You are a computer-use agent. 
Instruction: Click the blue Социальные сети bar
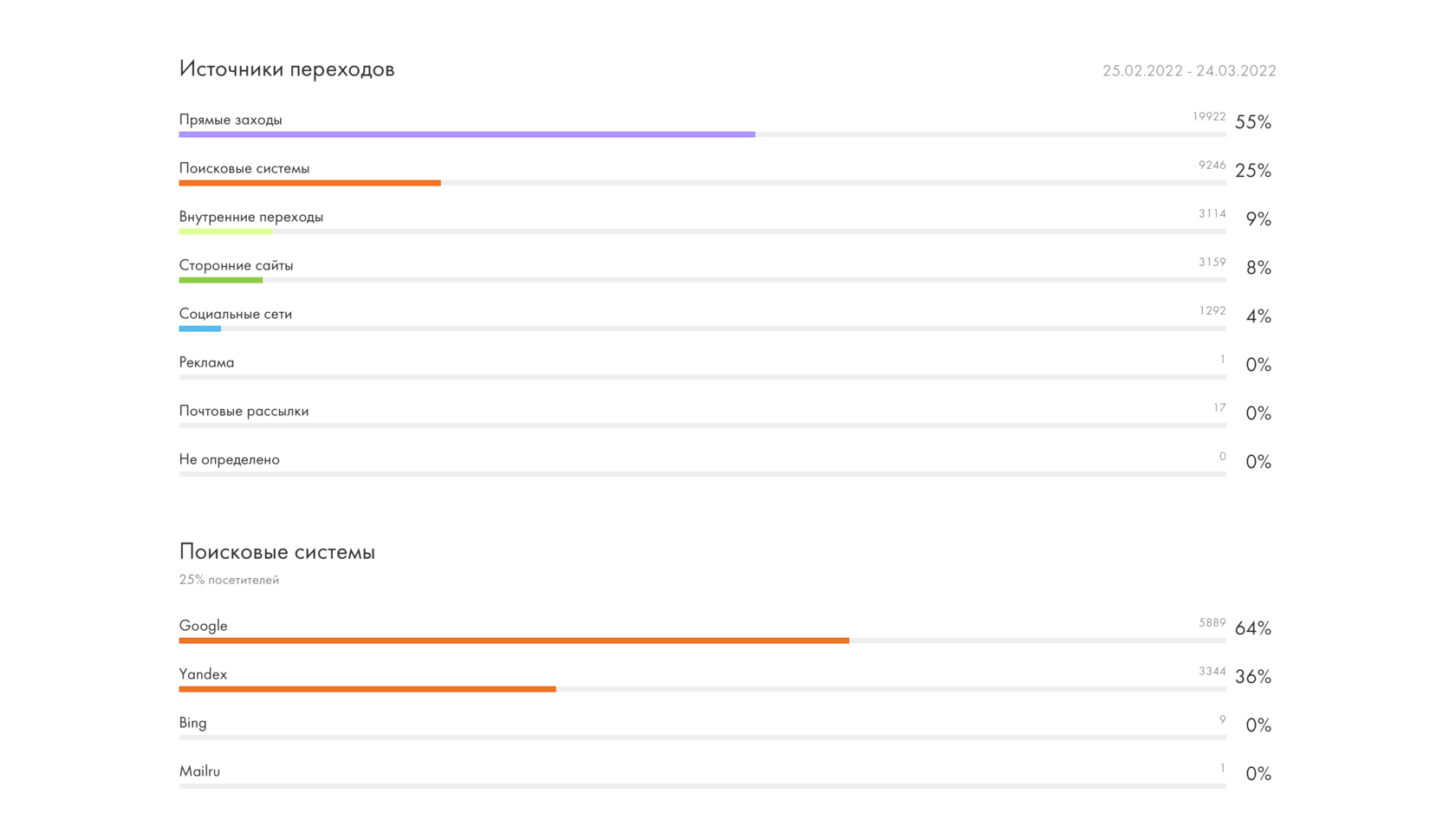point(199,328)
